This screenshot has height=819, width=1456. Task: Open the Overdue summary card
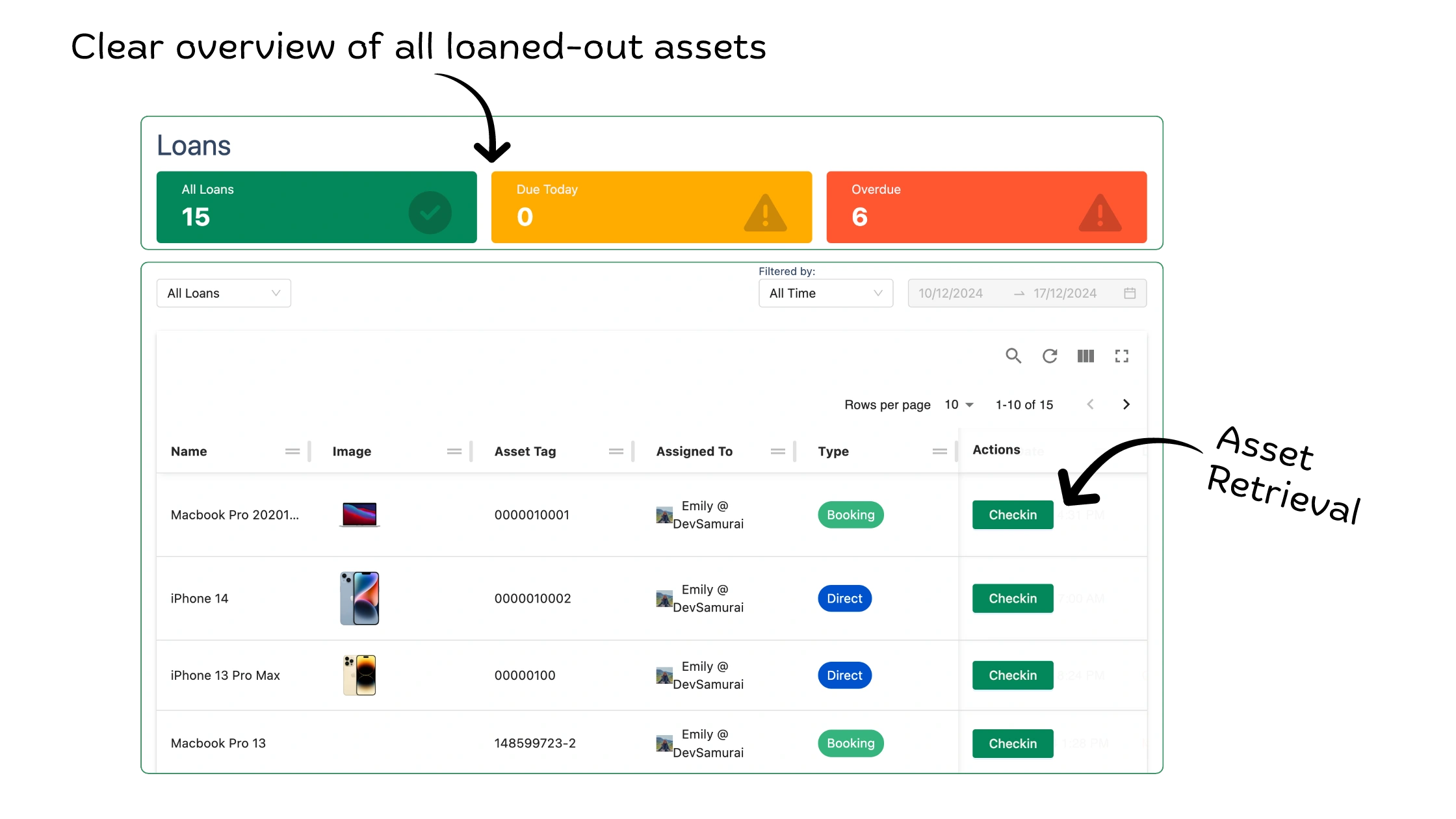(986, 207)
